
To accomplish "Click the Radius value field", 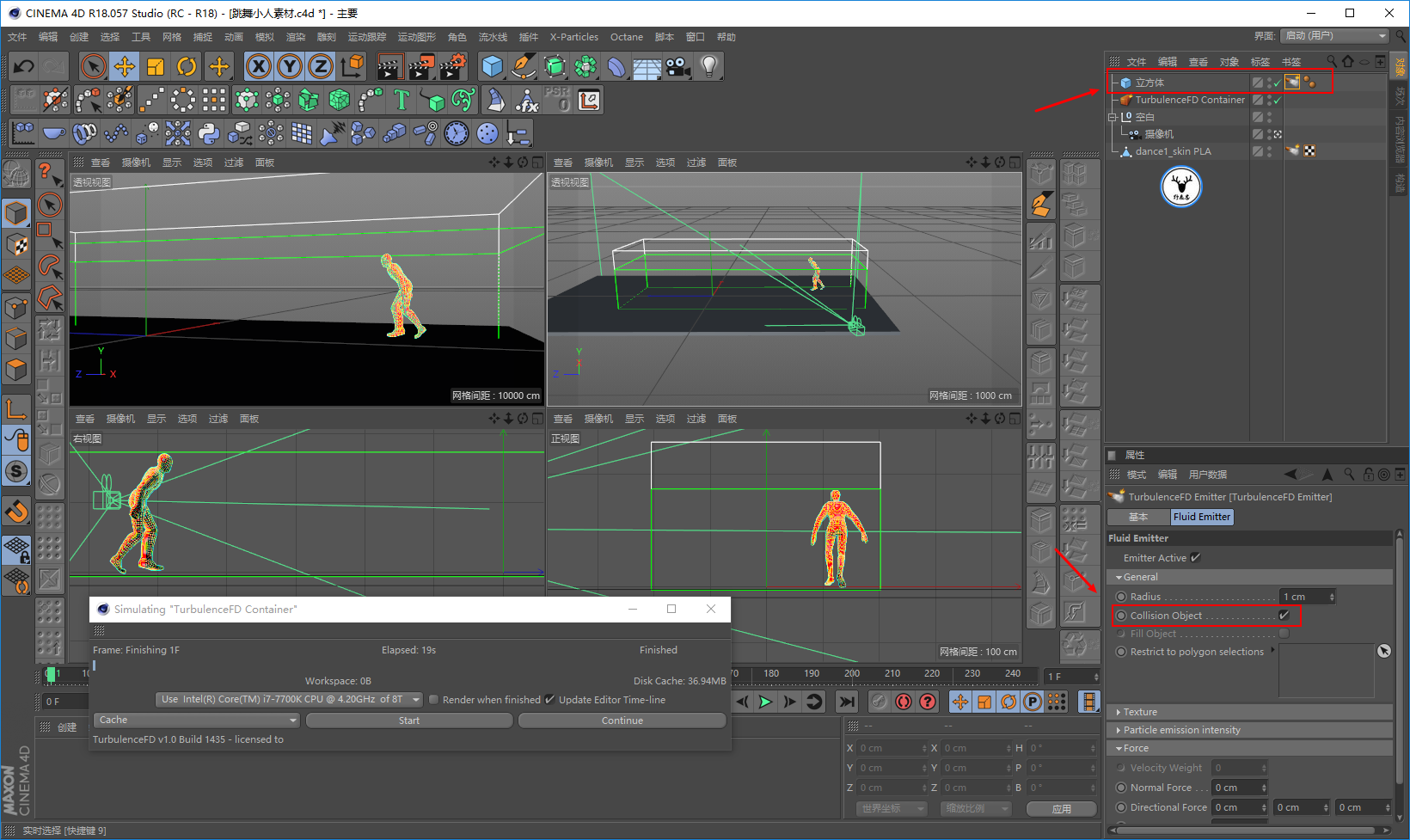I will pyautogui.click(x=1307, y=597).
